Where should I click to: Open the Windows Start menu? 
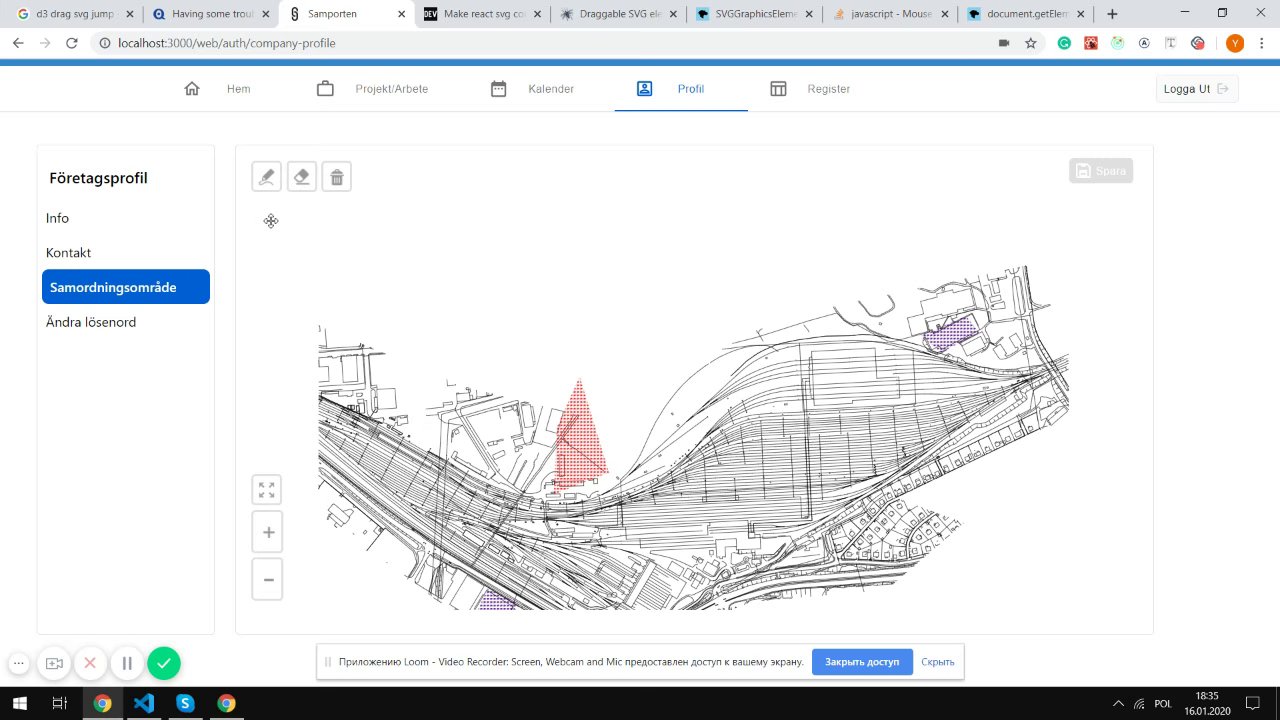[x=20, y=703]
